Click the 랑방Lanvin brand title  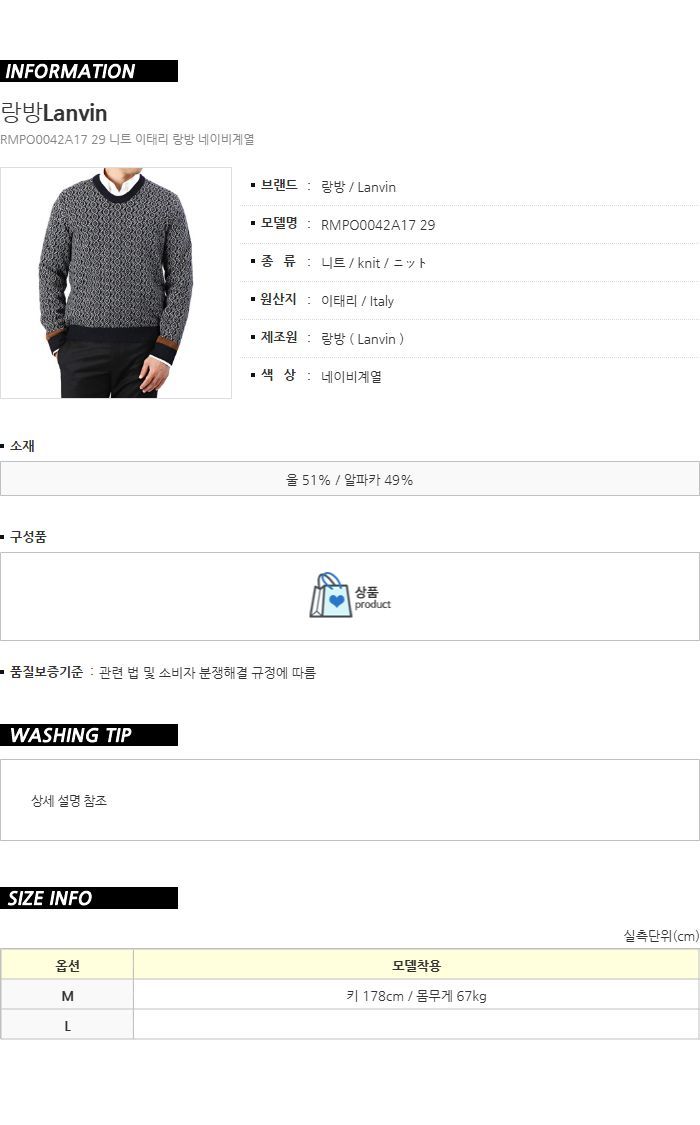click(54, 113)
